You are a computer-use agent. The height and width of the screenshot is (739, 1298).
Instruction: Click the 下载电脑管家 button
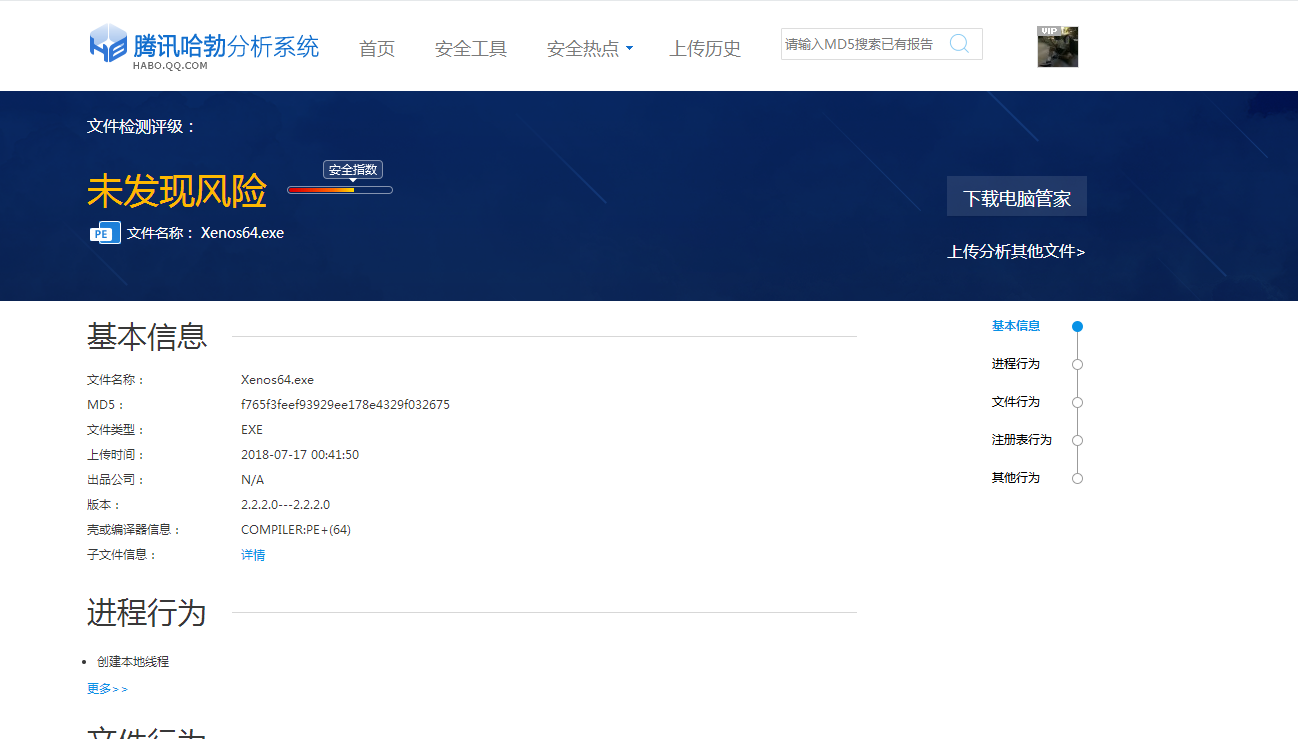pyautogui.click(x=1017, y=197)
